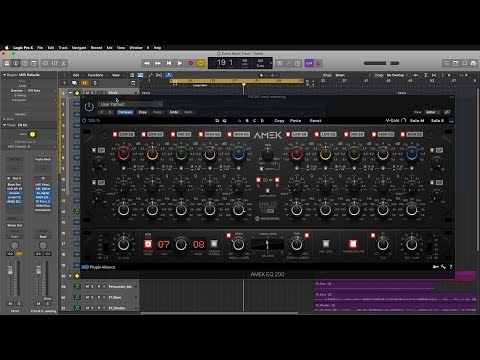Open the tracks area Functions menu
Image resolution: width=480 pixels, height=360 pixels.
click(x=96, y=75)
